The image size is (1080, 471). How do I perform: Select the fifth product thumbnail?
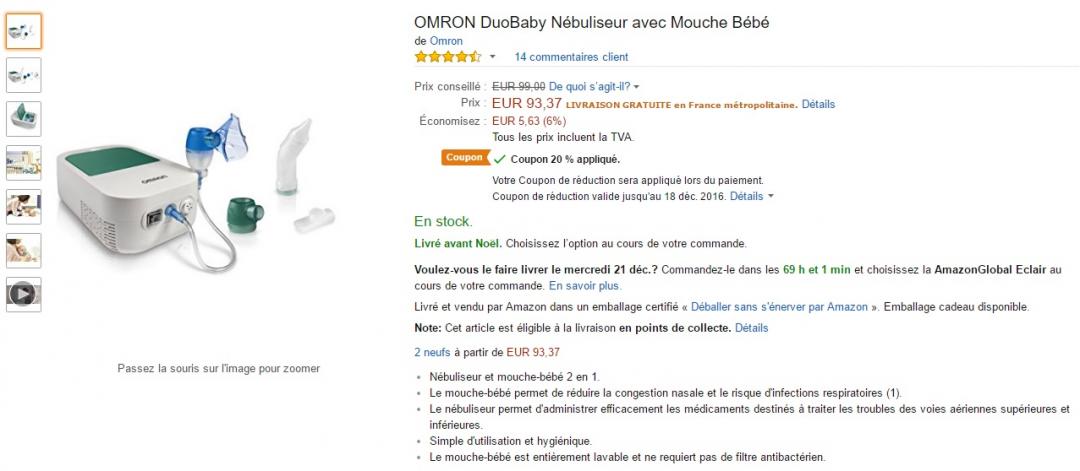[24, 207]
